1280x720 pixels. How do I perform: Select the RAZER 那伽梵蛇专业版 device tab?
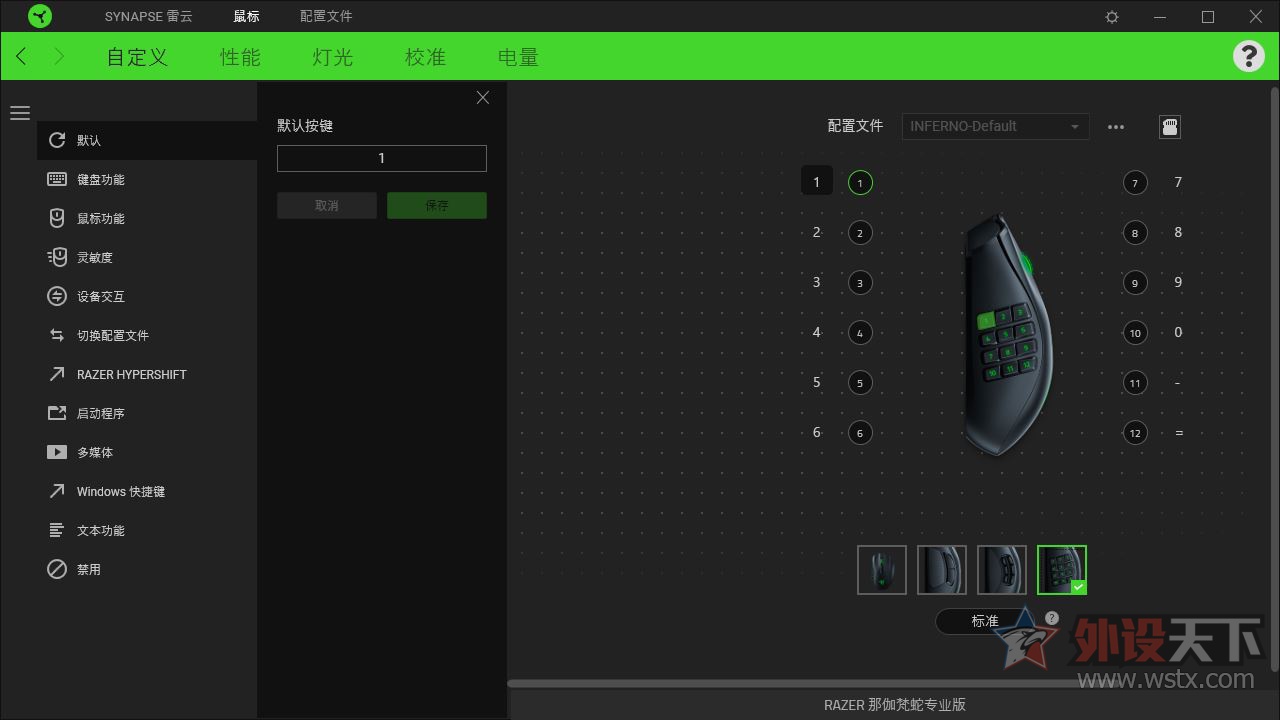(x=895, y=705)
